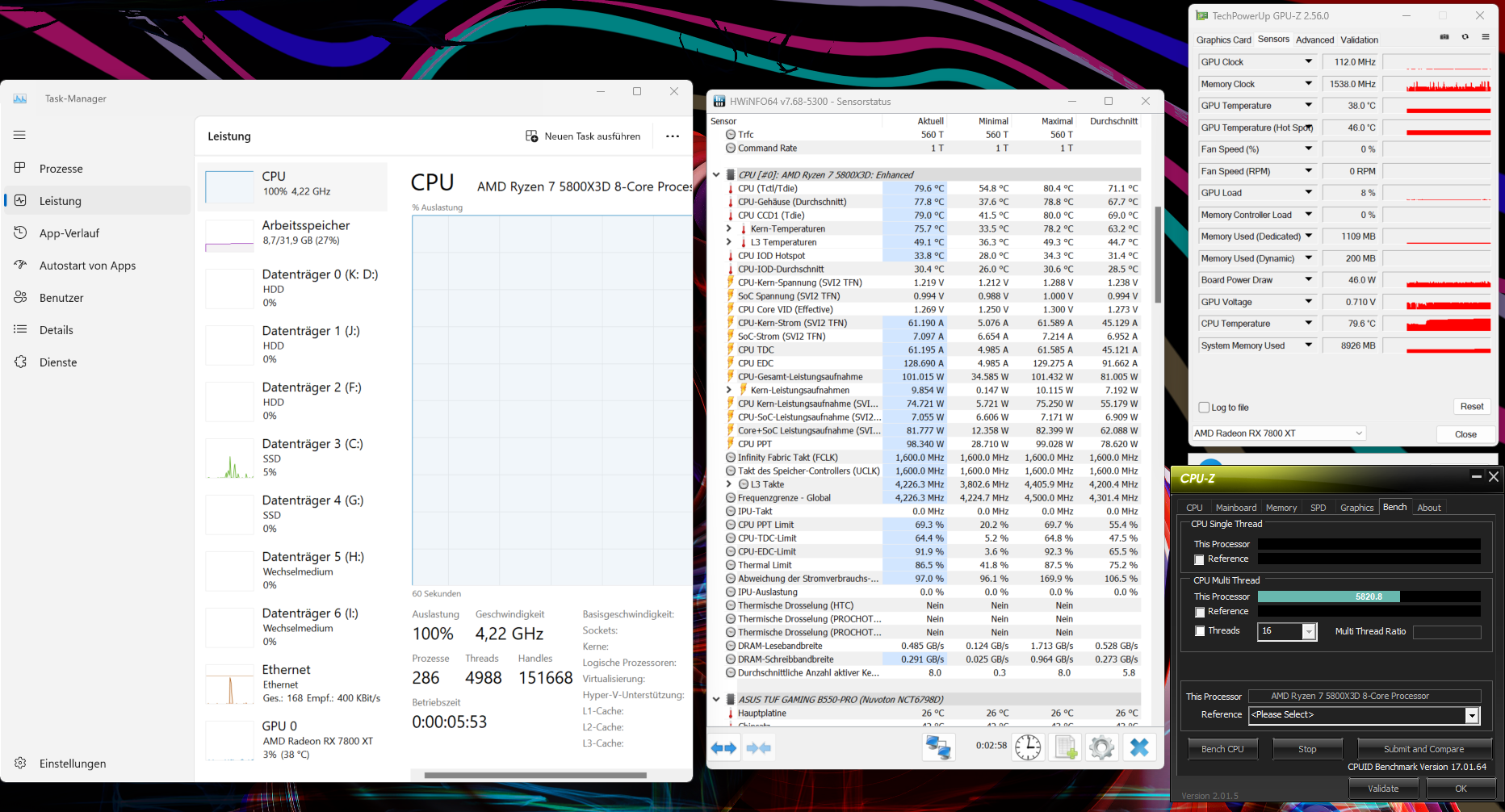Viewport: 1505px width, 812px height.
Task: Select CPU PPT row in HWiNFO
Action: [x=932, y=444]
